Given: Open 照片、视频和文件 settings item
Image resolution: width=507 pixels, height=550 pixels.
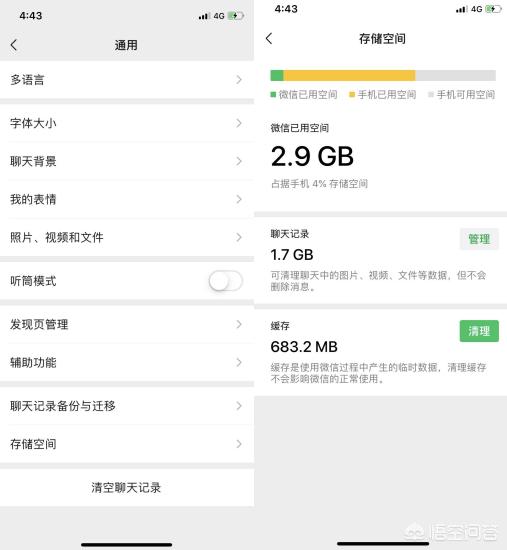Looking at the screenshot, I should click(x=127, y=237).
